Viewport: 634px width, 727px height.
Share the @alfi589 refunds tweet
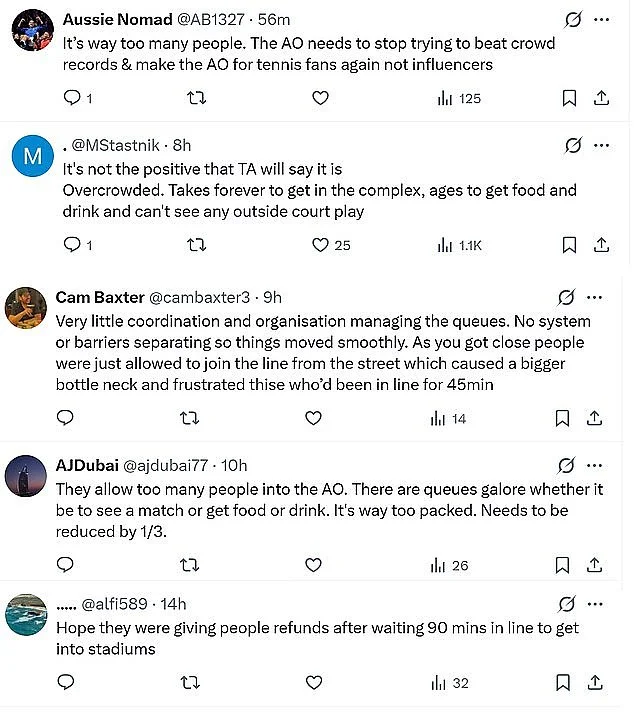click(x=597, y=682)
